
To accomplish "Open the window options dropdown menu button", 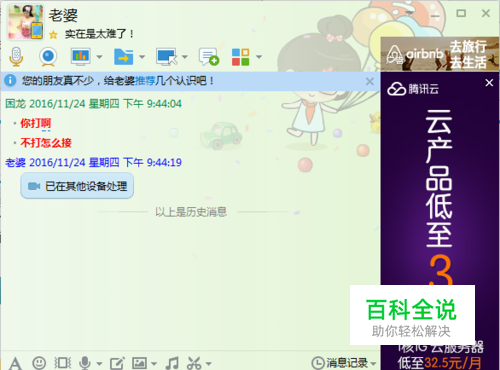I will (410, 13).
